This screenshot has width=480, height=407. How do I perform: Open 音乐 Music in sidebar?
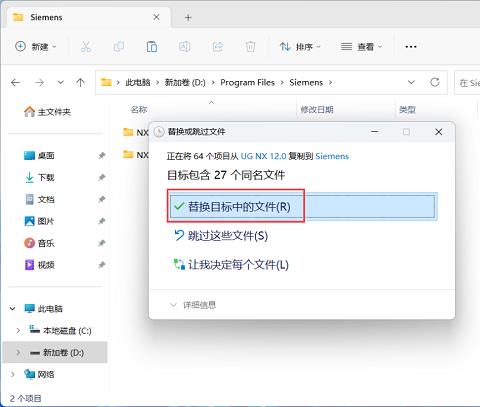click(x=39, y=243)
